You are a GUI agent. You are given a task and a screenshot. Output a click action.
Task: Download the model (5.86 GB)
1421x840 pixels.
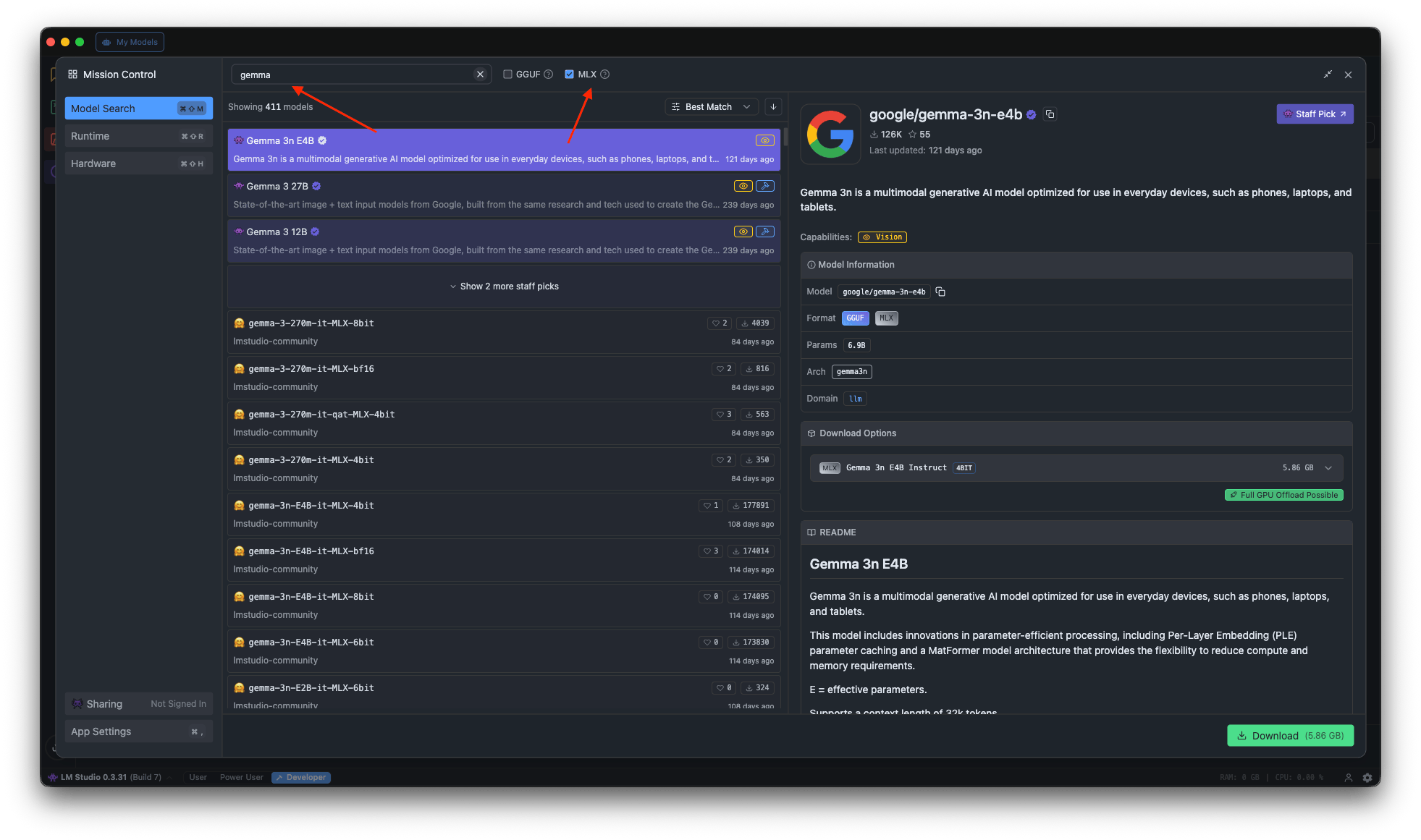tap(1290, 736)
